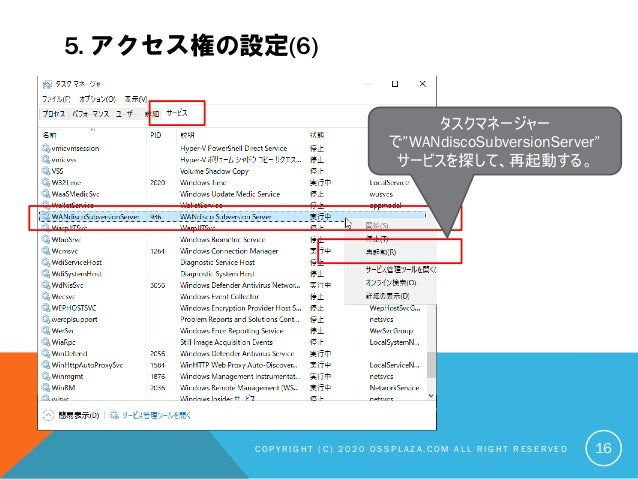The width and height of the screenshot is (638, 479).
Task: Click the Task Manager title bar icon
Action: (x=47, y=84)
